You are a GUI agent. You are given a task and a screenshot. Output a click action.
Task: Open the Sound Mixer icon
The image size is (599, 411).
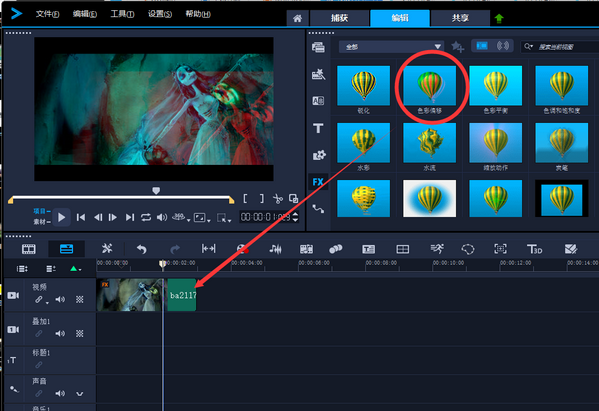click(x=275, y=249)
